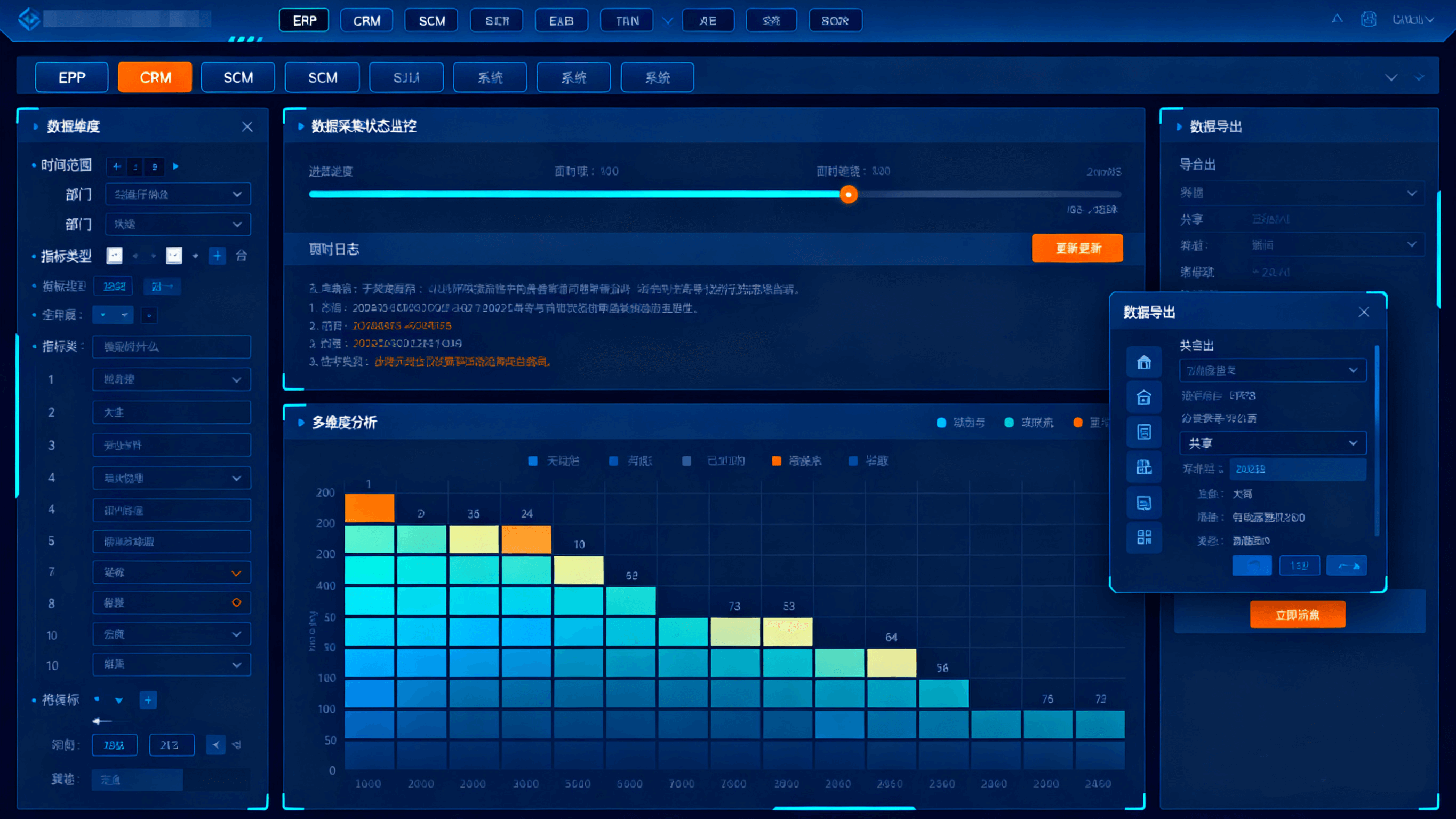The width and height of the screenshot is (1456, 819).
Task: Click the user profile icon in the top bar
Action: coord(1368,20)
